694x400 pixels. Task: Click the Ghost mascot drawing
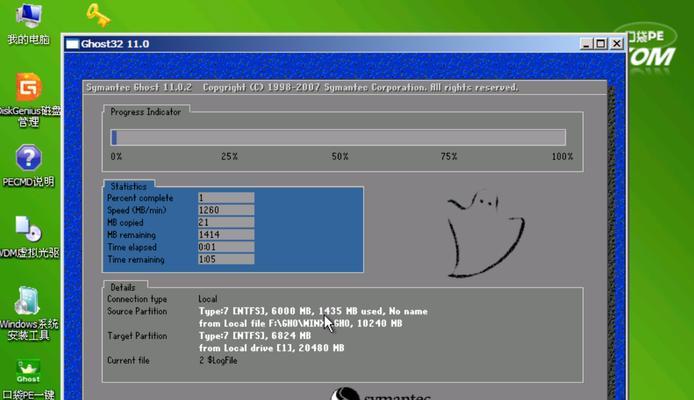[486, 234]
